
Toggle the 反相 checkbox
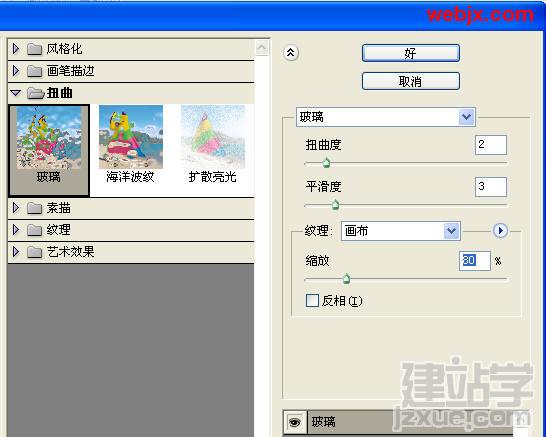click(x=312, y=301)
